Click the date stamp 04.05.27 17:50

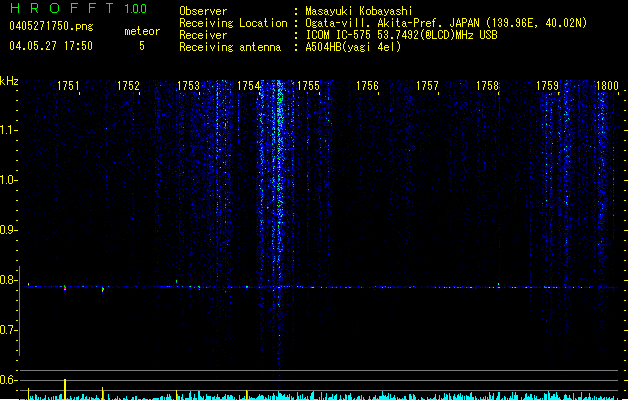51,46
